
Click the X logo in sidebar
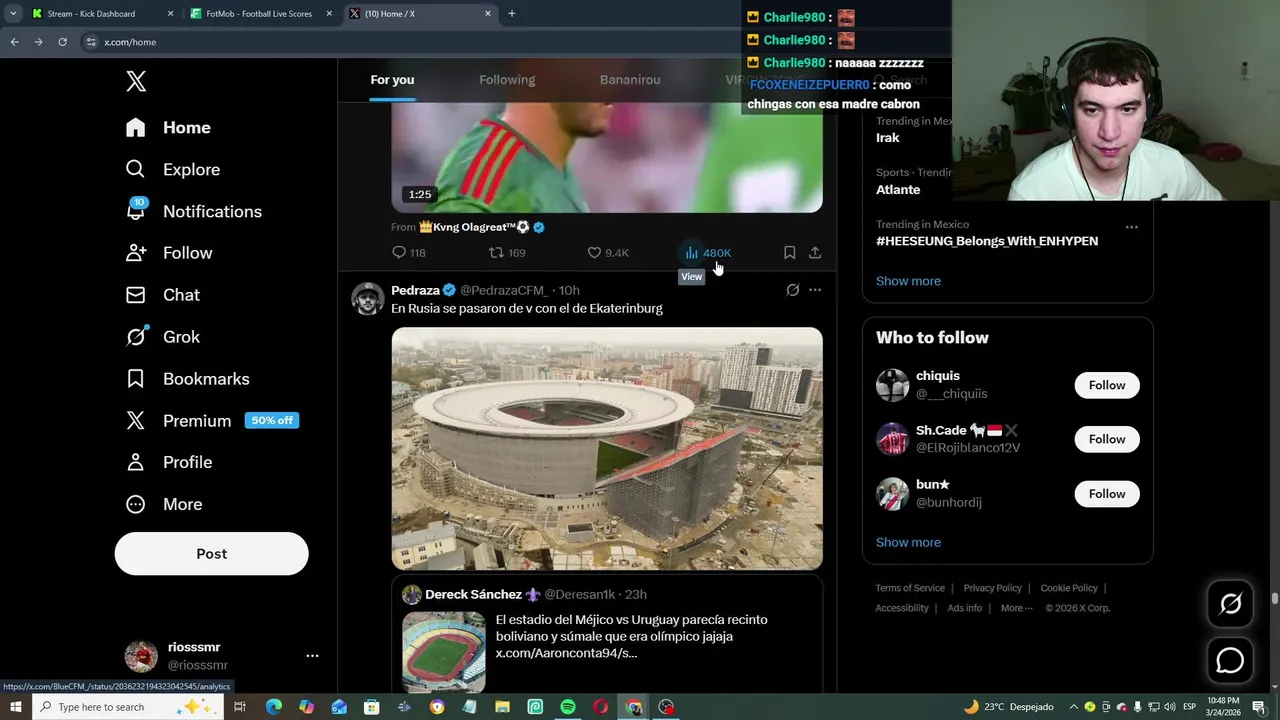point(136,82)
